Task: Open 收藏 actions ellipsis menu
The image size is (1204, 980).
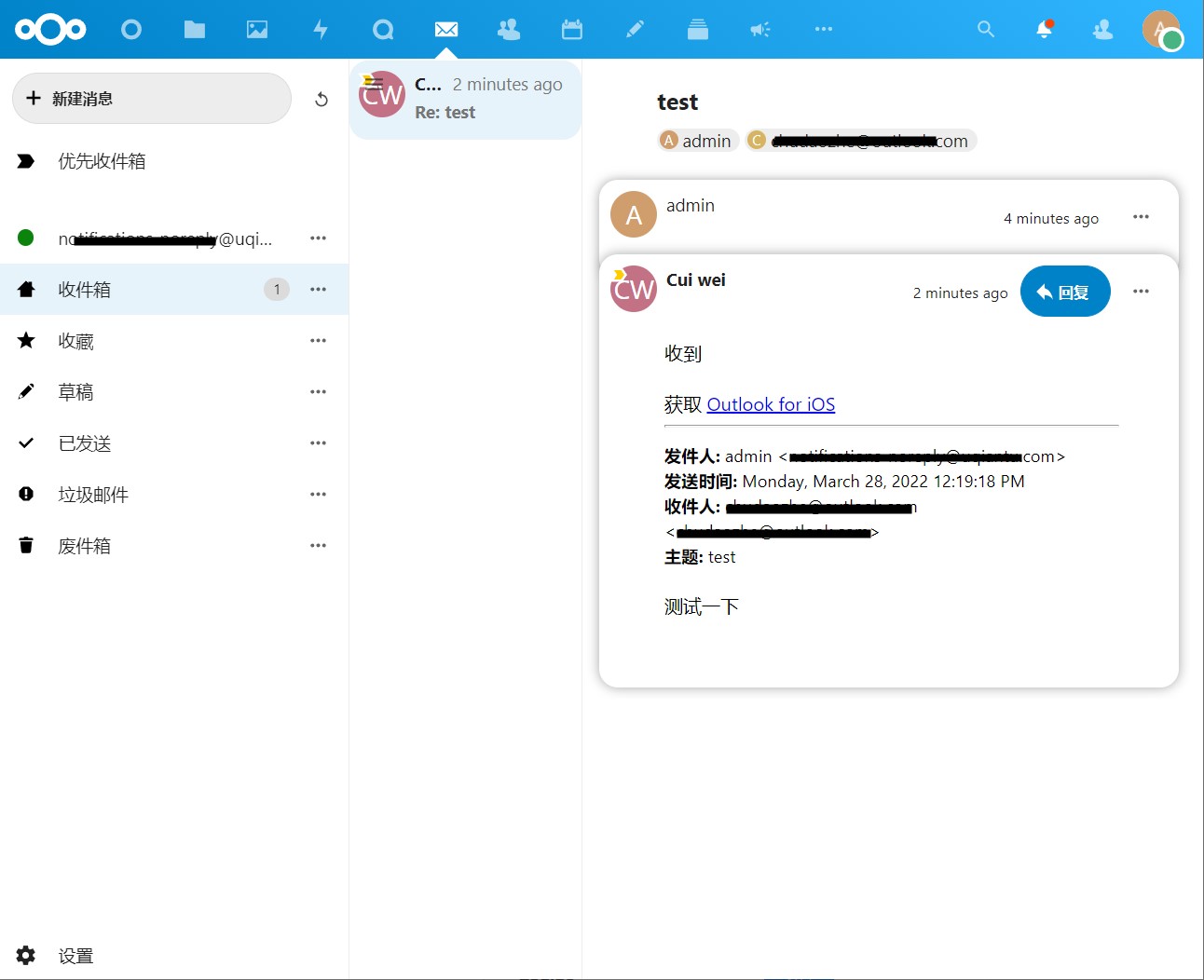Action: (x=319, y=341)
